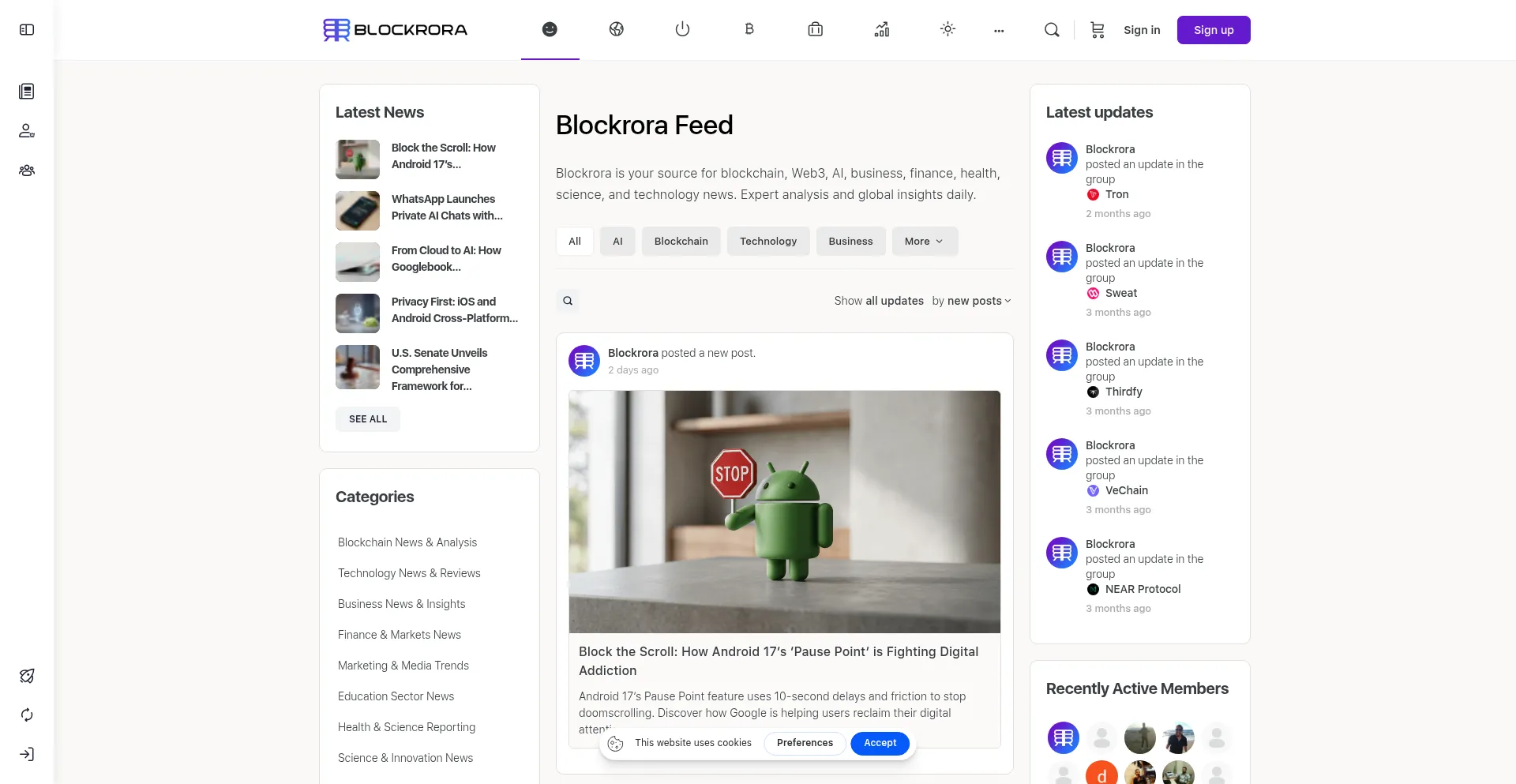
Task: Open the members profile sidebar icon
Action: (x=27, y=131)
